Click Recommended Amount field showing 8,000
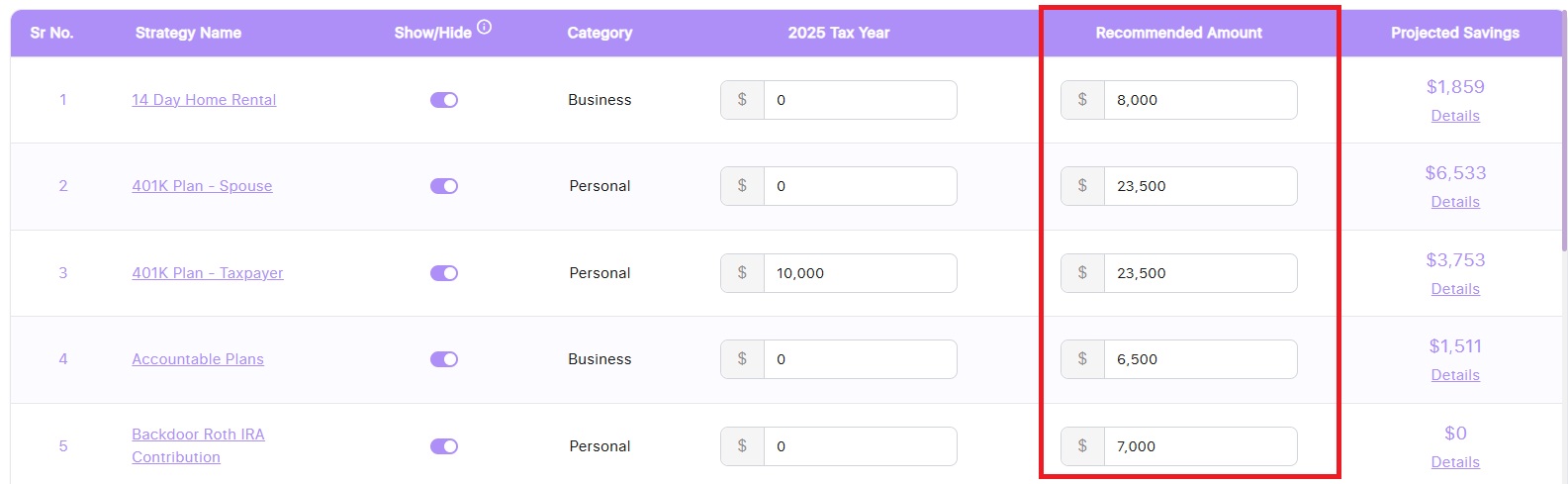 click(1199, 100)
